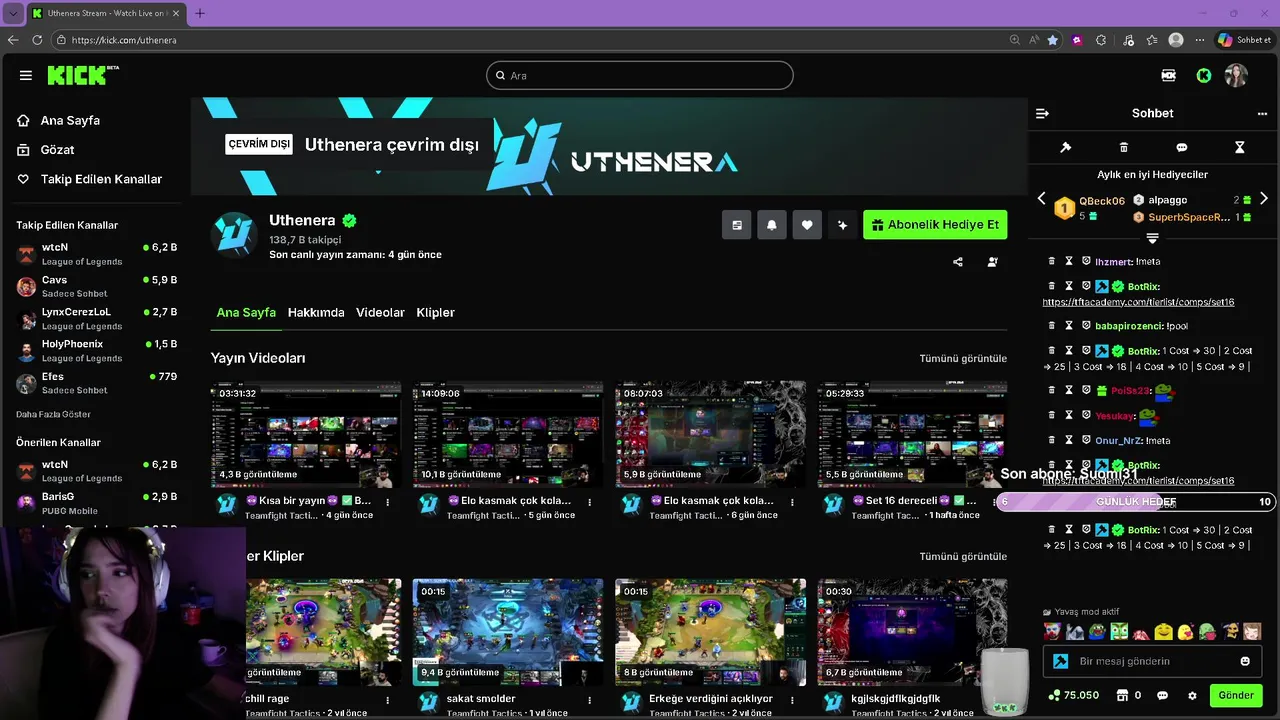Viewport: 1280px width, 720px height.
Task: Open HolyPhoenix channel from followed list
Action: click(96, 351)
